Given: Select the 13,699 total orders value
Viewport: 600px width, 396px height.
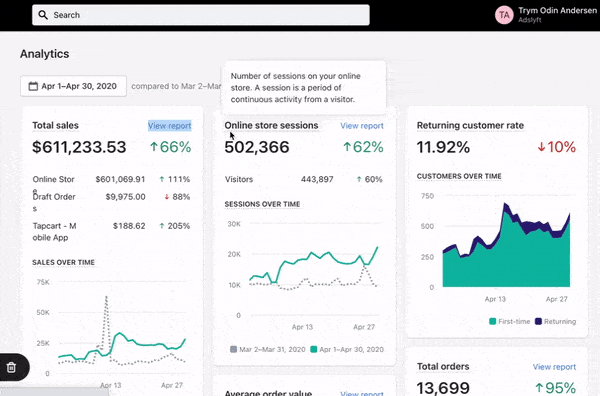Looking at the screenshot, I should click(x=443, y=388).
